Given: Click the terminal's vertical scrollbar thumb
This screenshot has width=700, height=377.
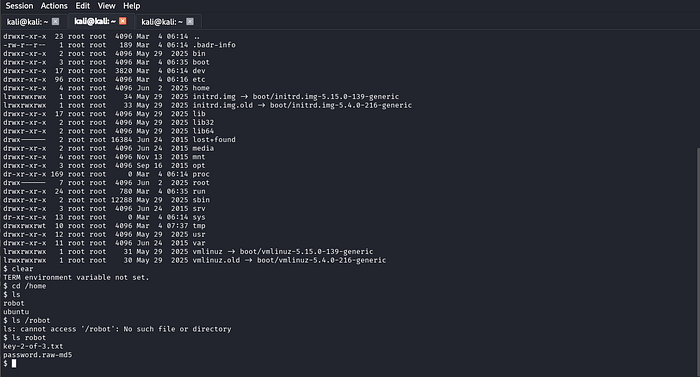Looking at the screenshot, I should [698, 261].
